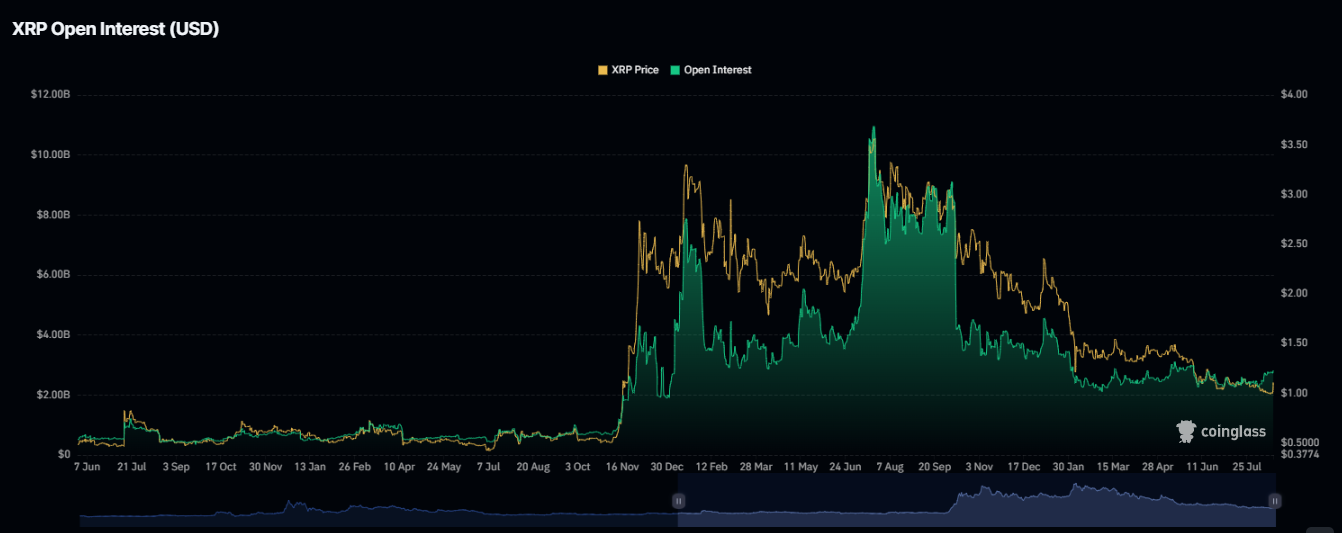The image size is (1342, 533).
Task: Click the 17 Oct date label
Action: [220, 467]
